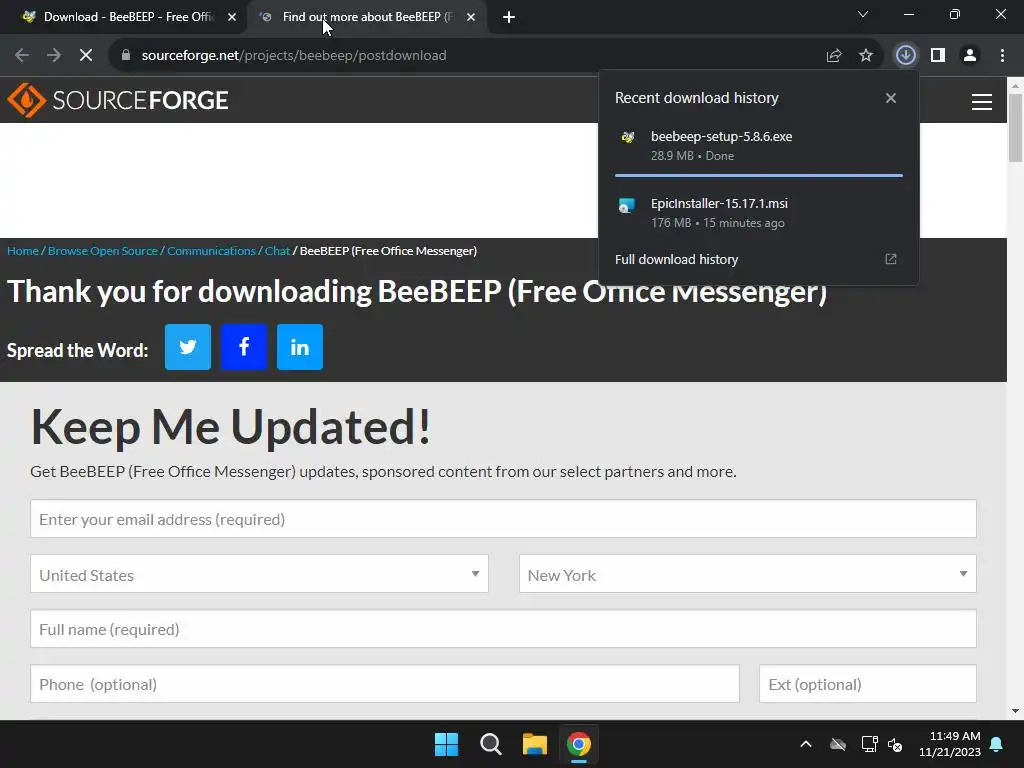
Task: Share on LinkedIn
Action: 300,347
